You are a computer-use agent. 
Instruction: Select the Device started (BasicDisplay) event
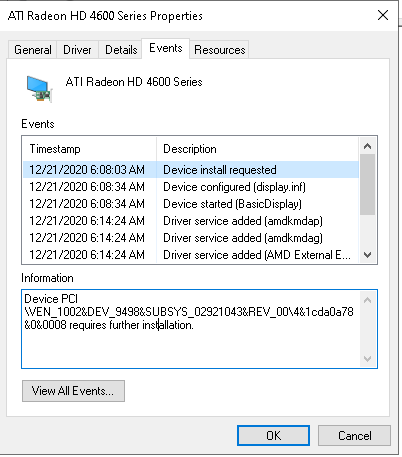[x=191, y=204]
